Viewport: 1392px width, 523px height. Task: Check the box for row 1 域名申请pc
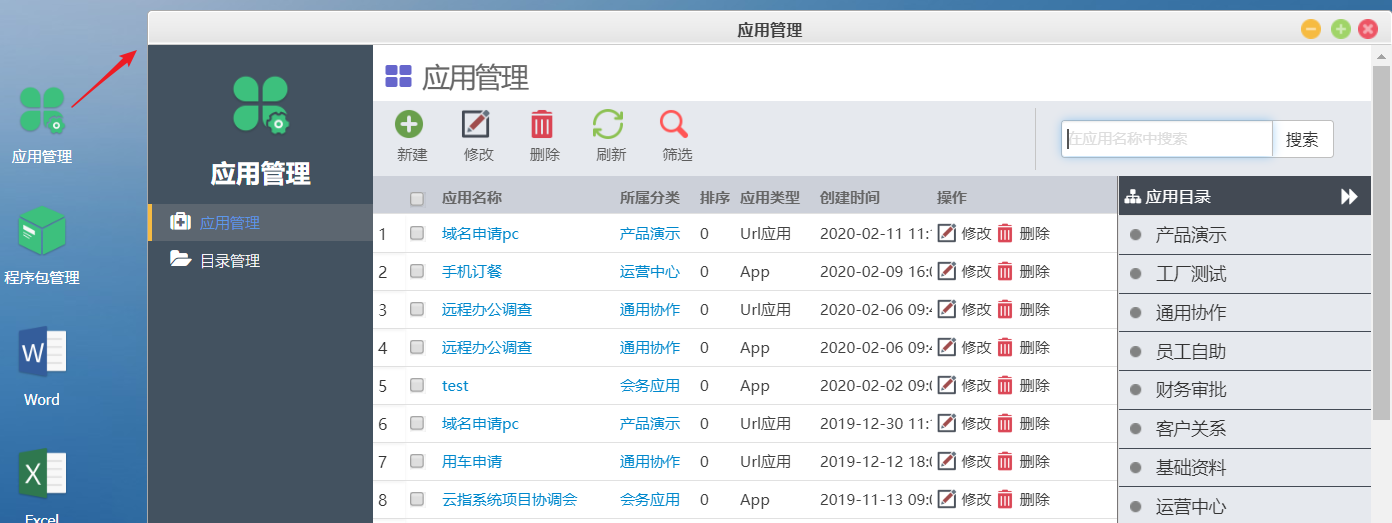coord(417,233)
